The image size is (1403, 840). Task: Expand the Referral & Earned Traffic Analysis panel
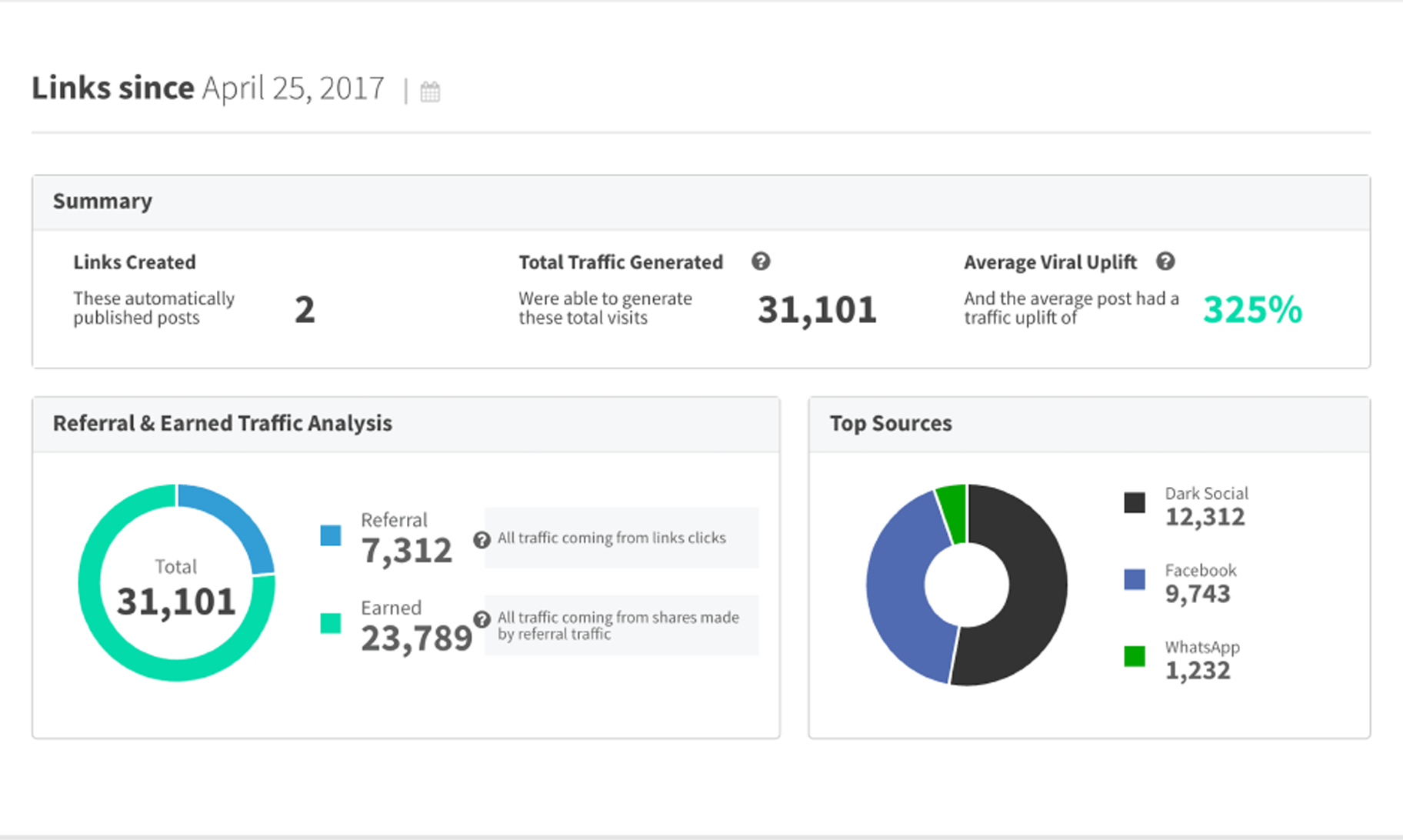[x=222, y=423]
